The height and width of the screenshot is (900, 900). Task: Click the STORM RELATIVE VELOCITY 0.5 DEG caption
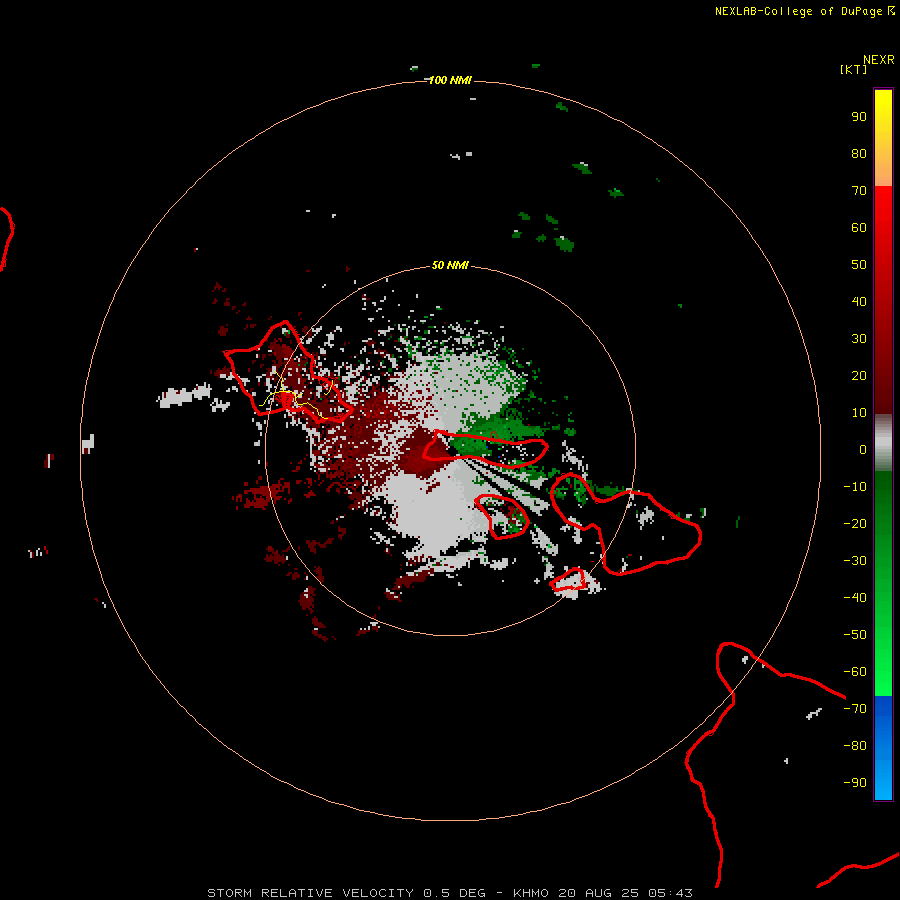(x=346, y=893)
